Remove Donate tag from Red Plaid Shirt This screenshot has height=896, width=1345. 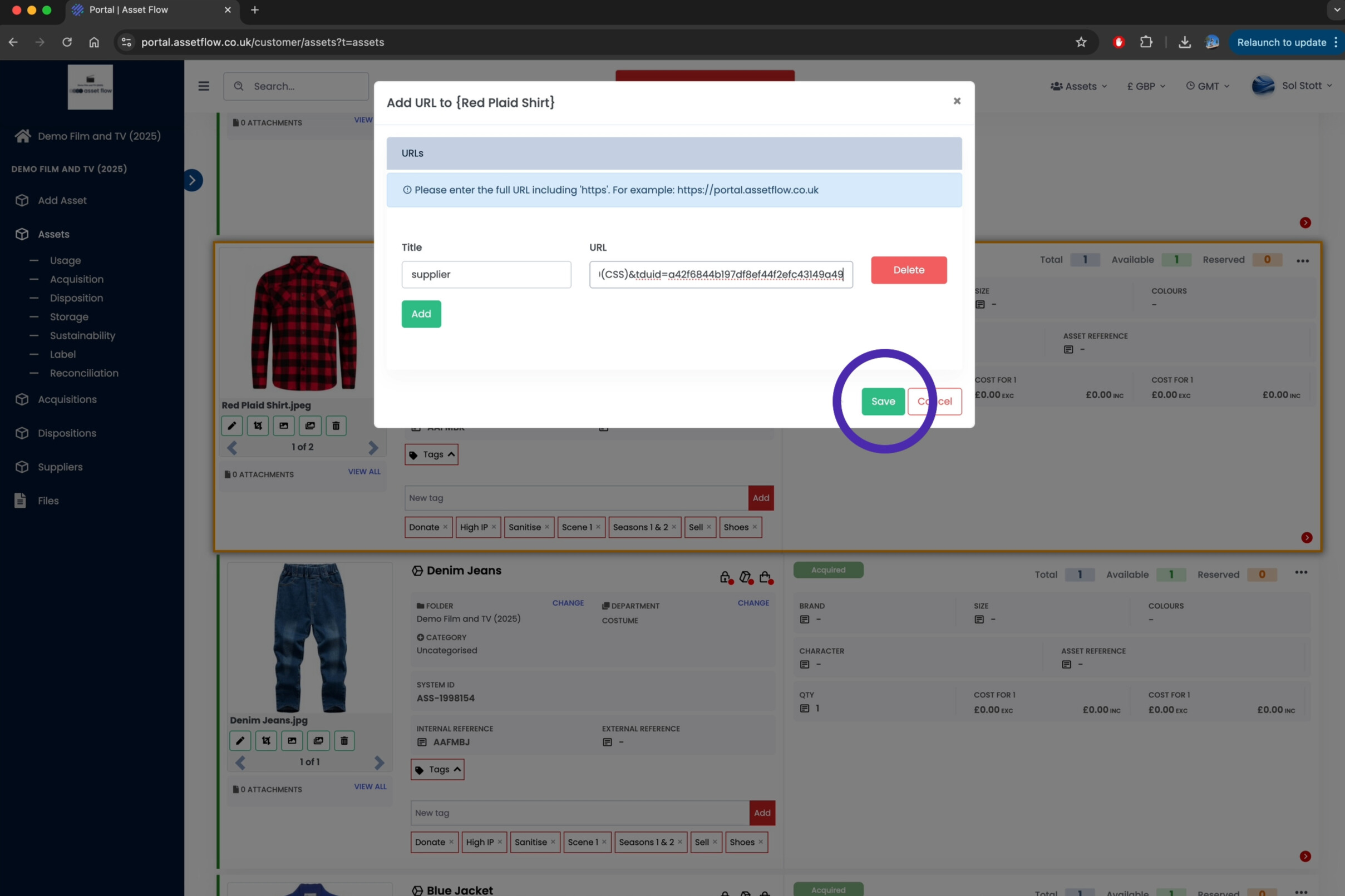click(x=445, y=527)
